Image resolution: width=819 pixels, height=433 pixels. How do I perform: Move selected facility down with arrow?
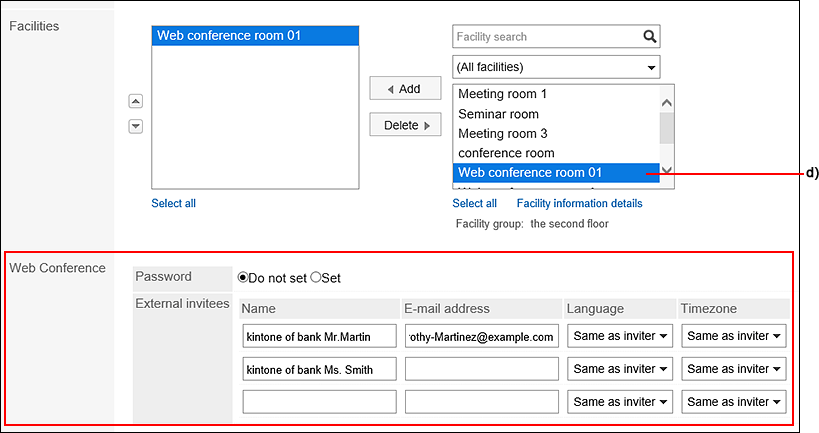tap(135, 126)
